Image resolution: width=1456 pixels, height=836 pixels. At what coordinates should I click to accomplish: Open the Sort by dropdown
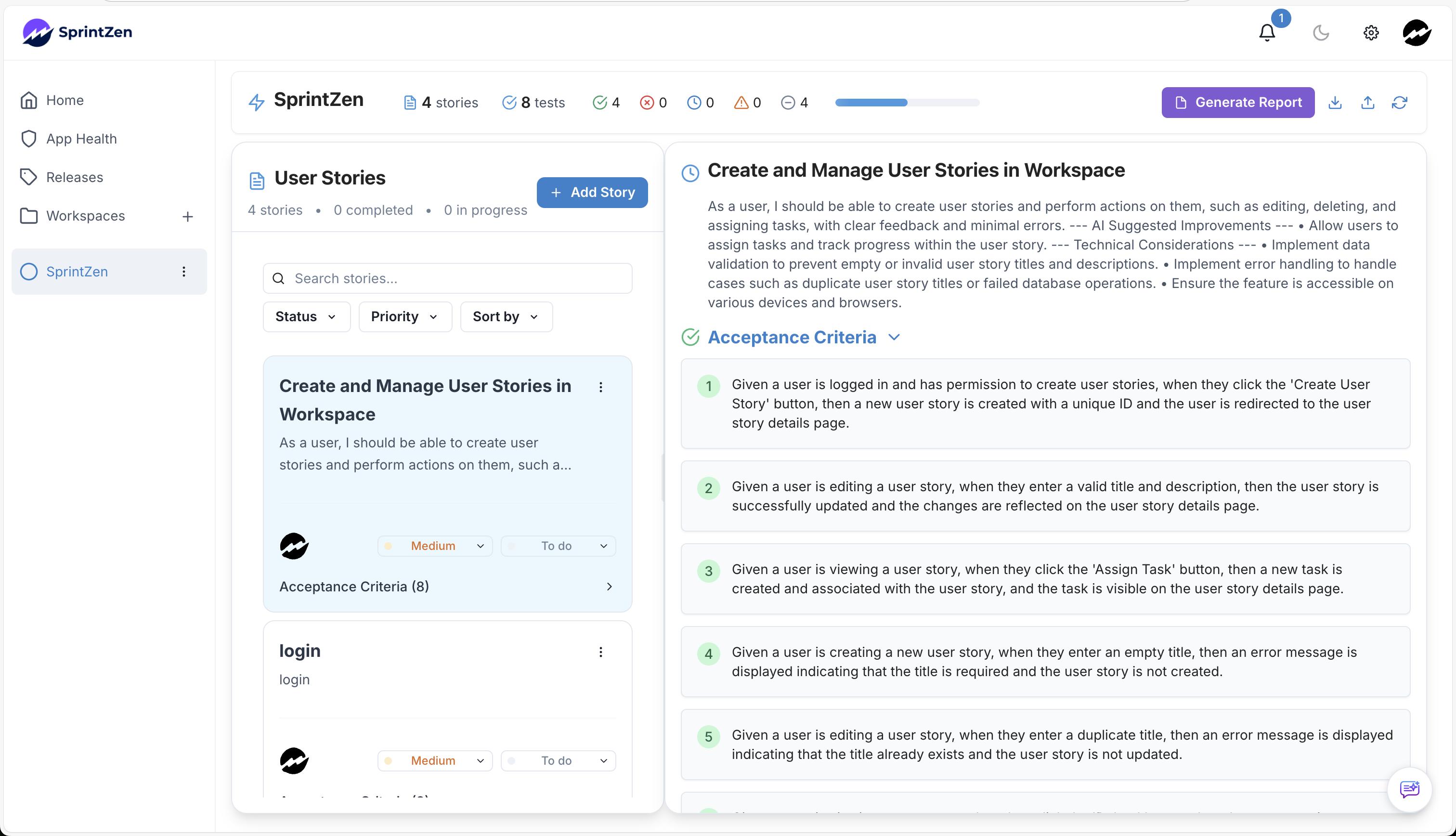(x=506, y=316)
